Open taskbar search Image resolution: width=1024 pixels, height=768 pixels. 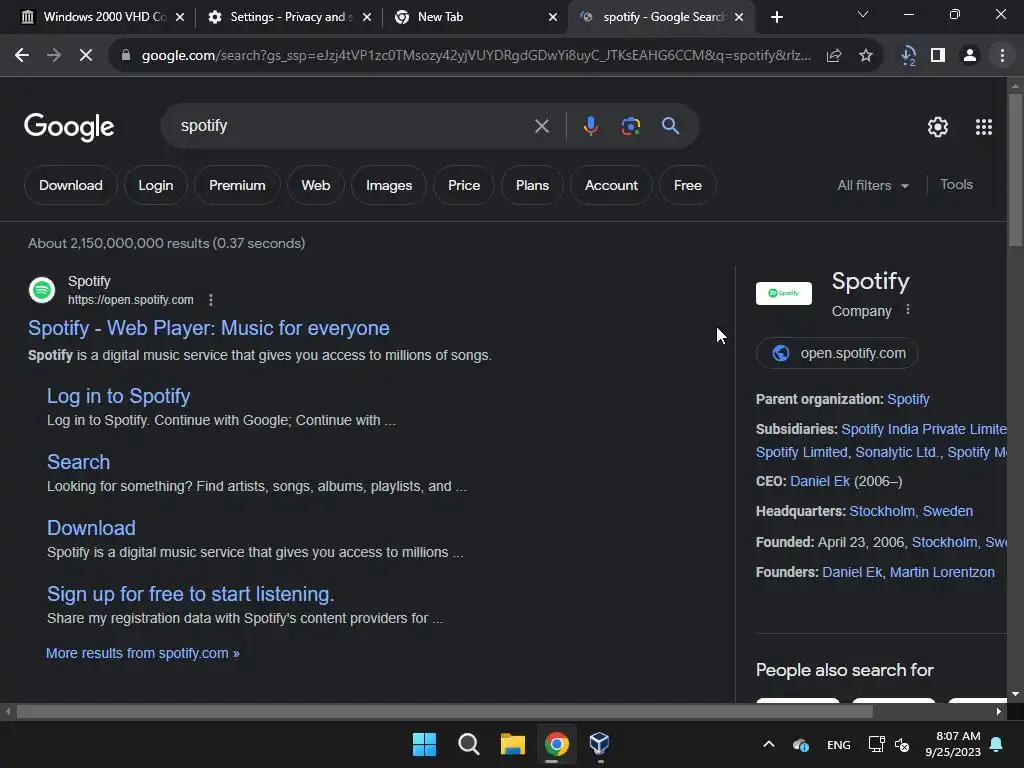[x=468, y=744]
